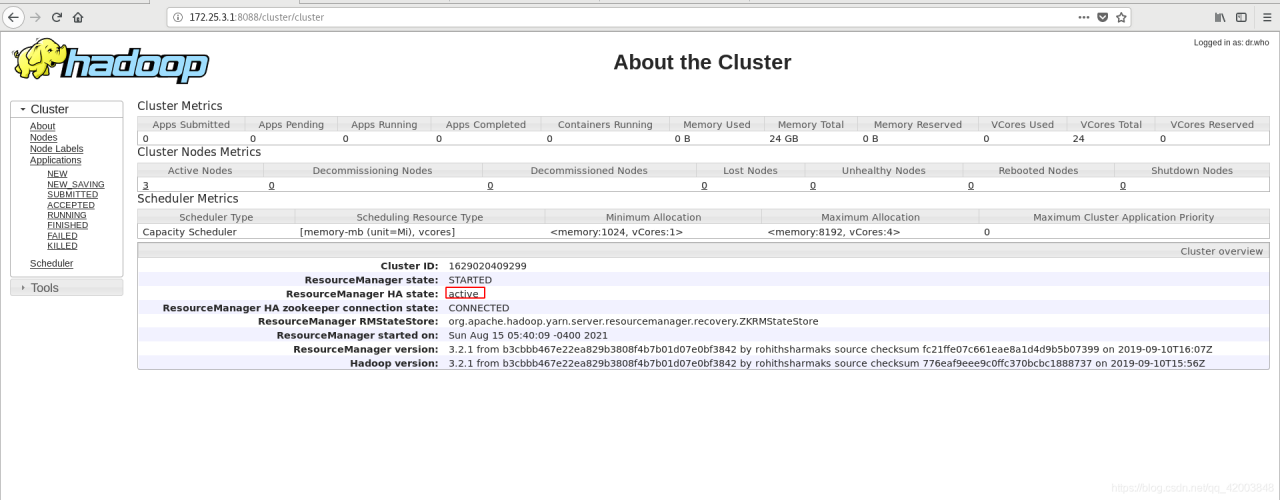The height and width of the screenshot is (500, 1280).
Task: Click the Cluster ID value 1629020409299
Action: (x=488, y=266)
